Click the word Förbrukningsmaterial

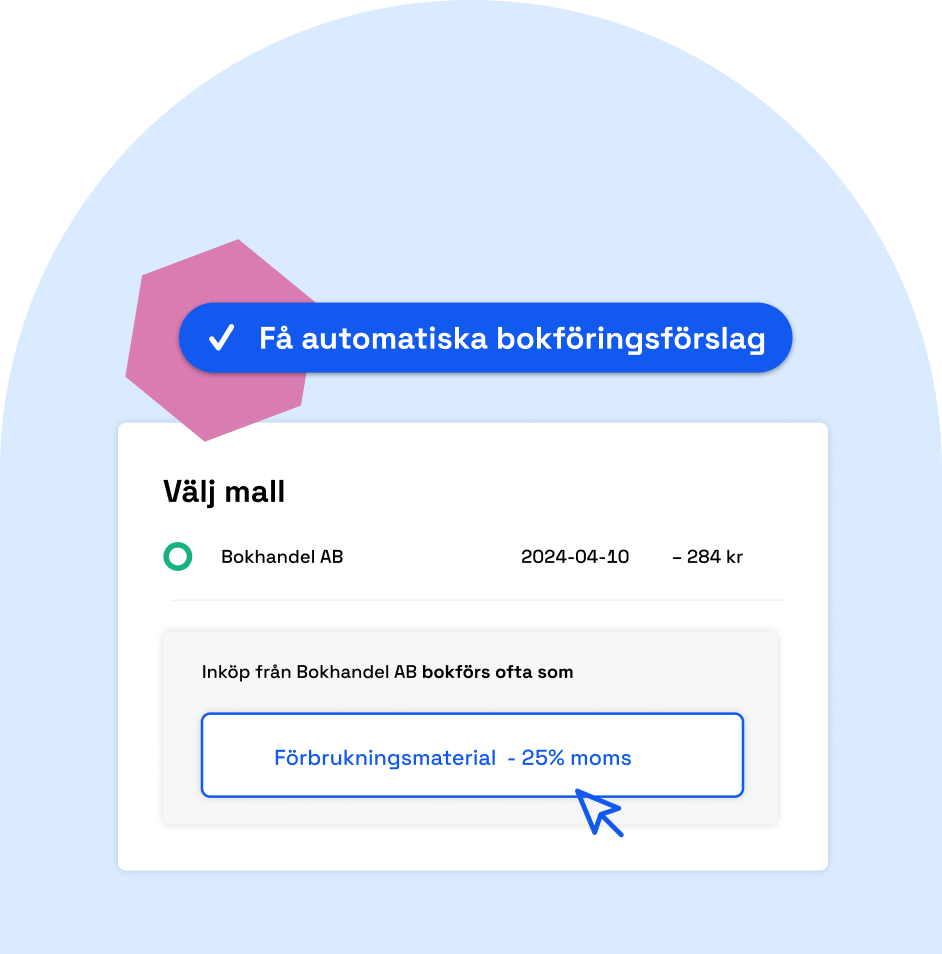tap(385, 758)
